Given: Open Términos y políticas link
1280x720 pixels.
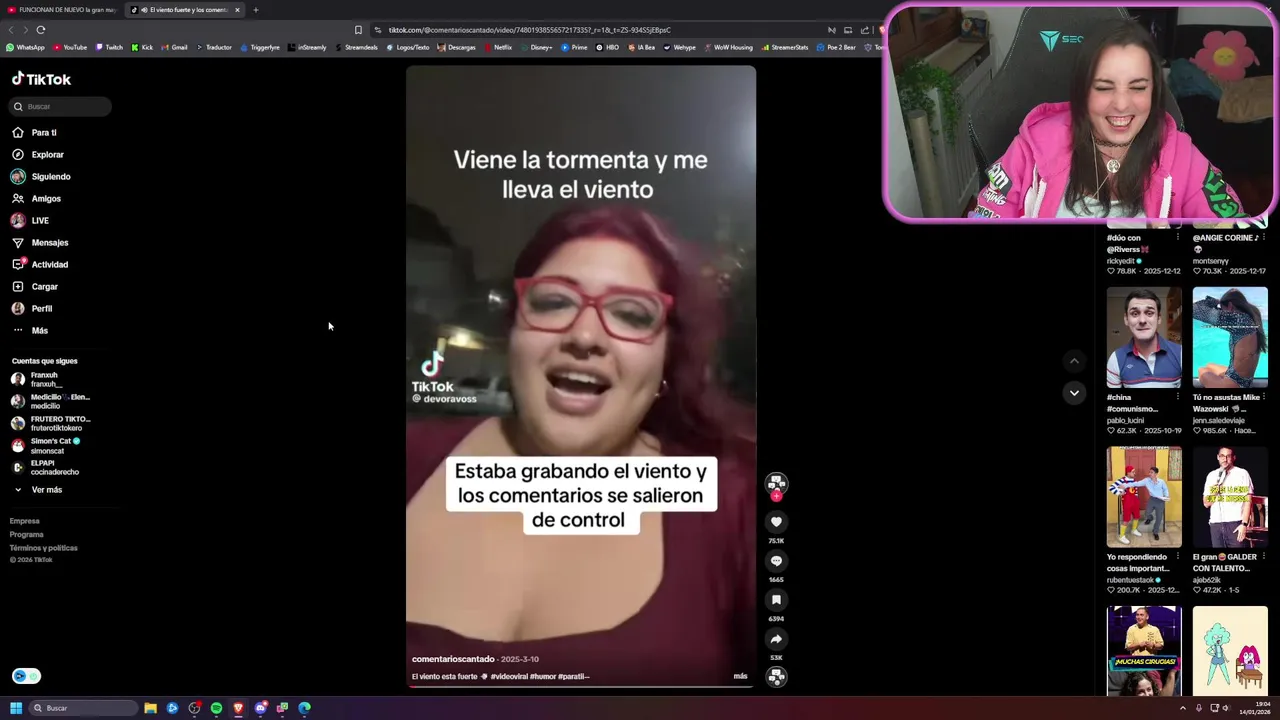Looking at the screenshot, I should [43, 548].
